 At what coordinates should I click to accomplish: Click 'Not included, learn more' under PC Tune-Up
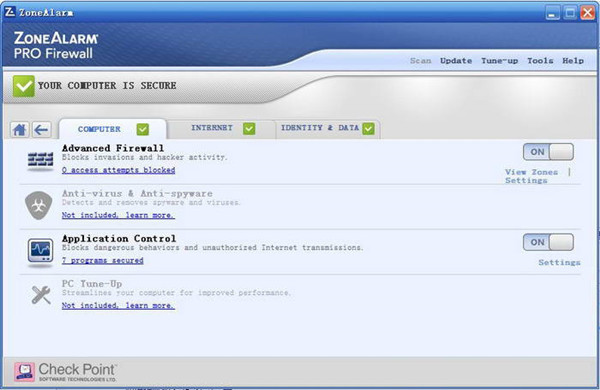(118, 305)
